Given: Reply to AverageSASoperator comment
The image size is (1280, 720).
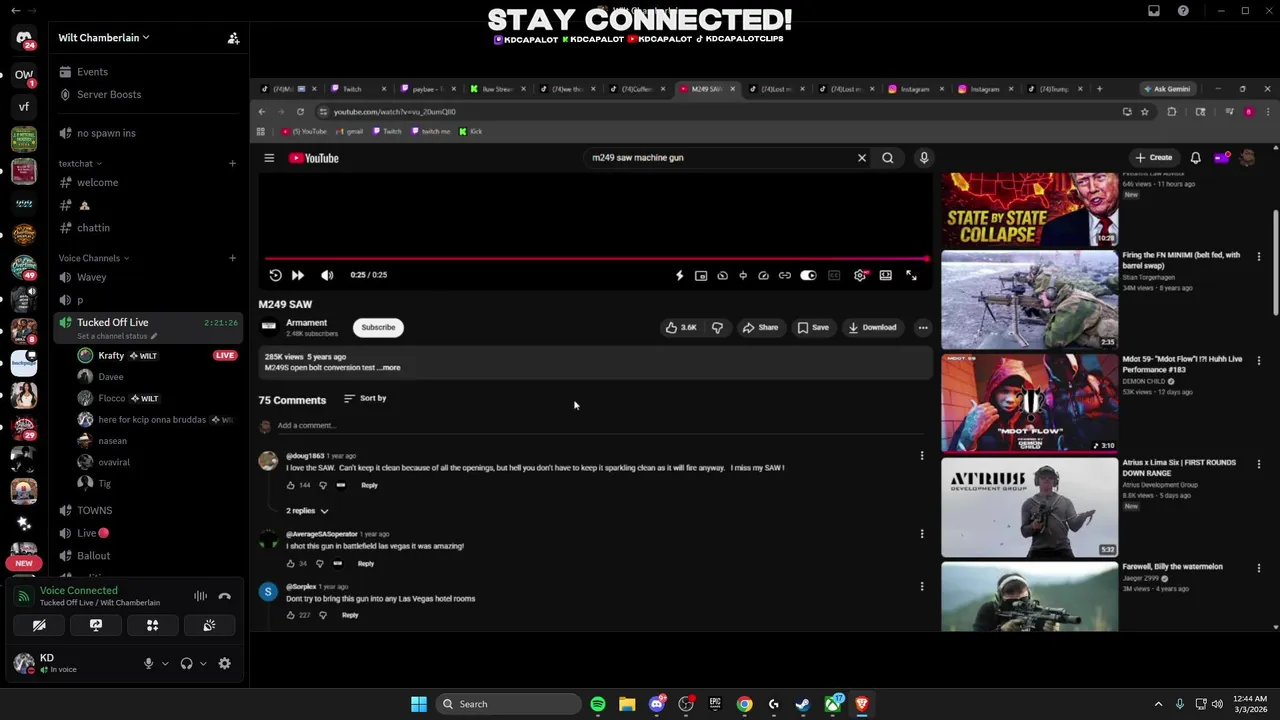Looking at the screenshot, I should click(x=366, y=563).
